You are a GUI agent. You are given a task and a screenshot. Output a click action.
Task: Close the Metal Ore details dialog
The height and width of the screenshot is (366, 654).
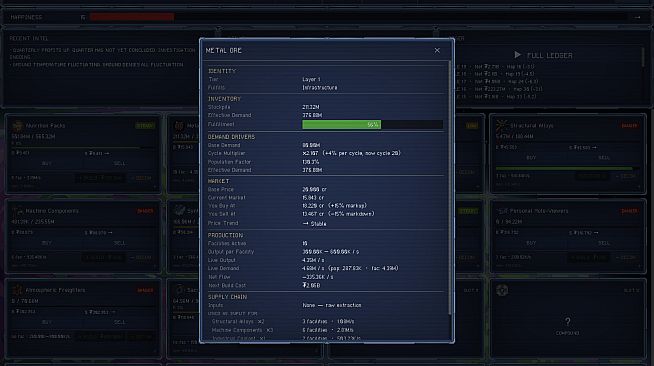(437, 50)
